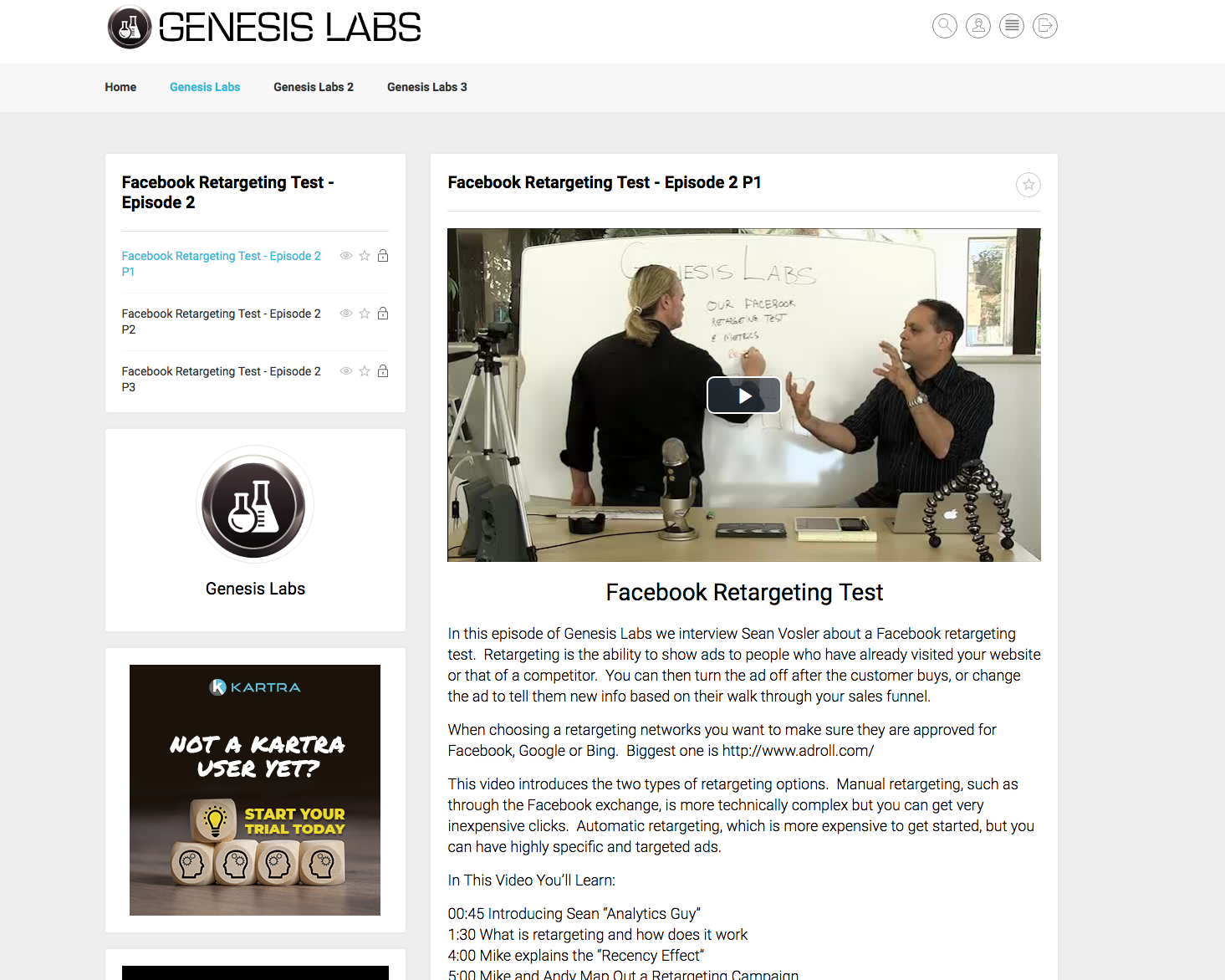Open the search icon in header
This screenshot has height=980, width=1225.
pos(945,26)
